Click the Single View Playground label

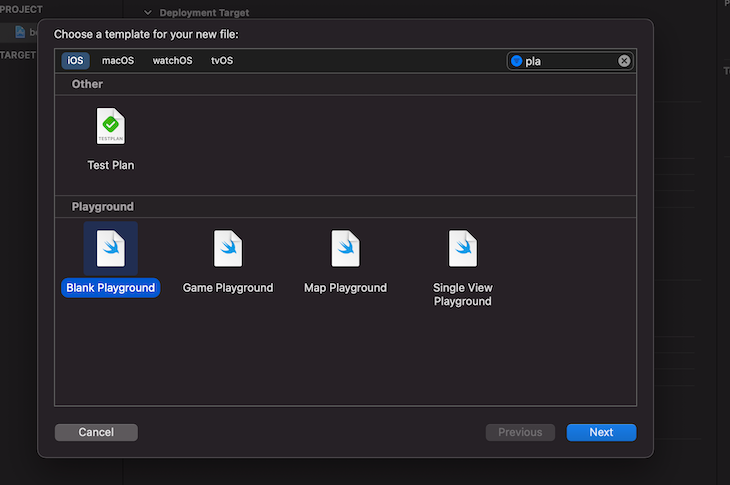tap(462, 294)
